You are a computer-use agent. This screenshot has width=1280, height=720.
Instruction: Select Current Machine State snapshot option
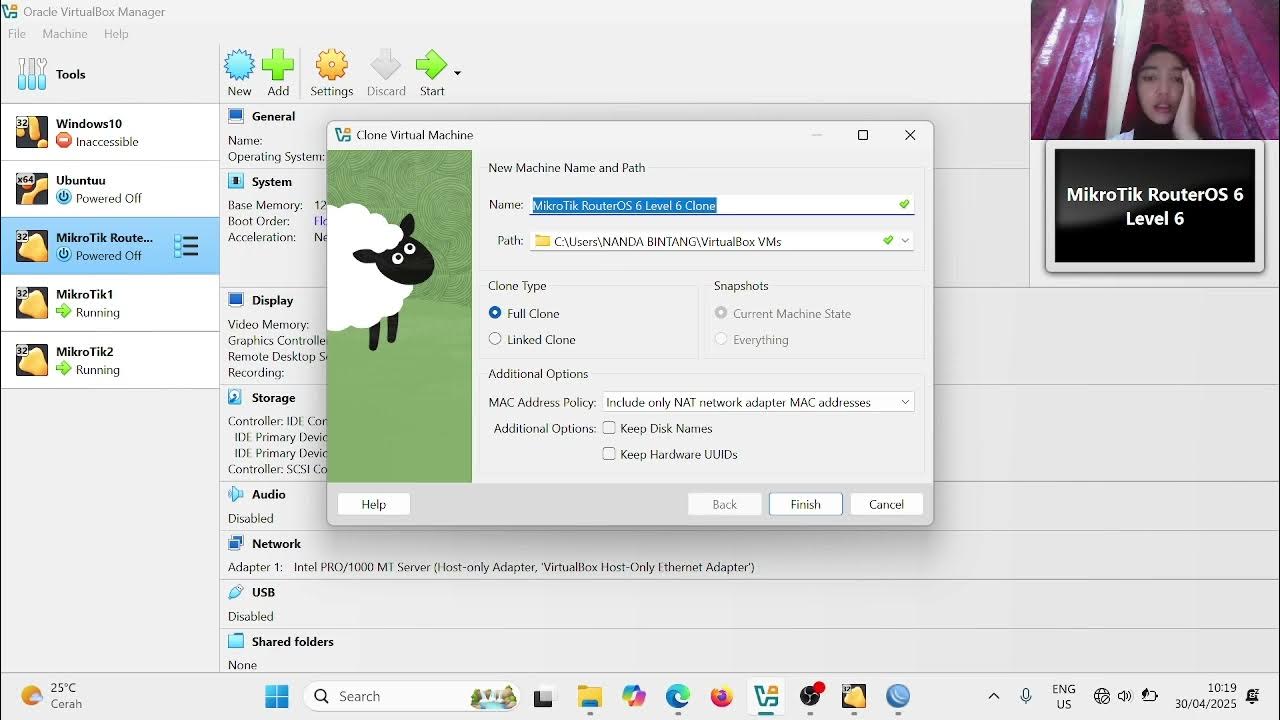[721, 313]
